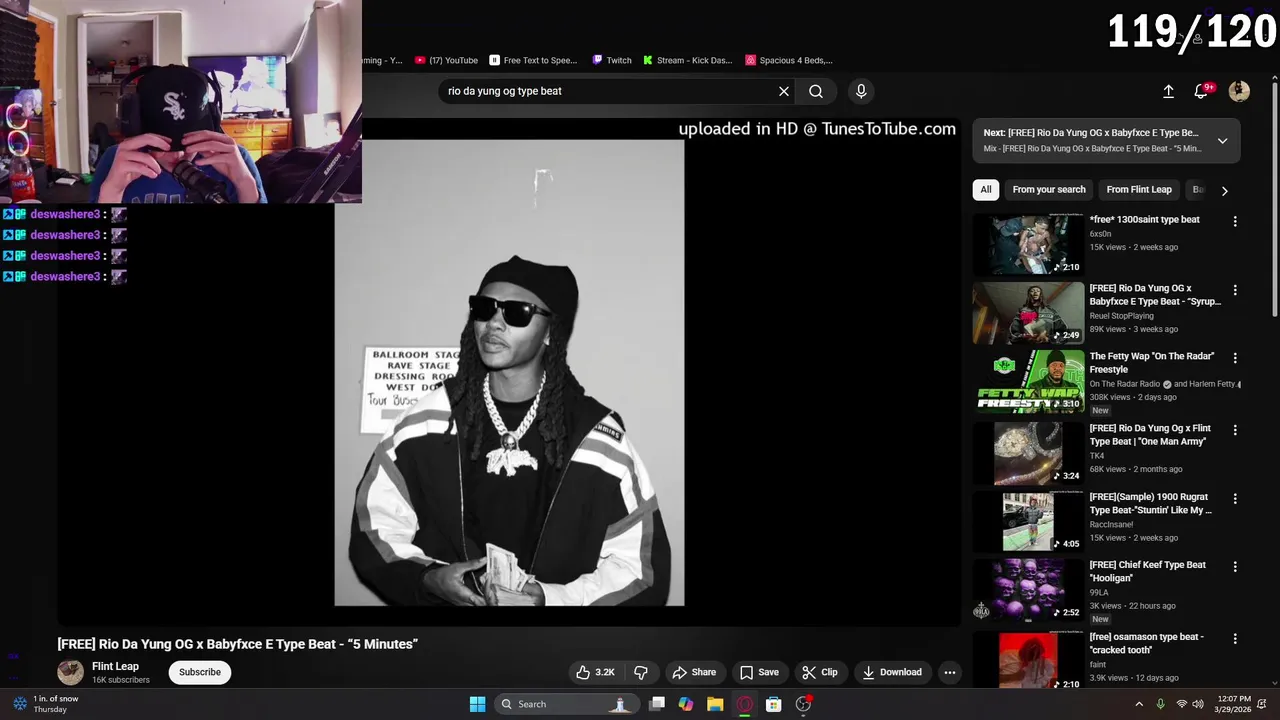Open options for Chief Keef Hooligan video

point(1235,566)
